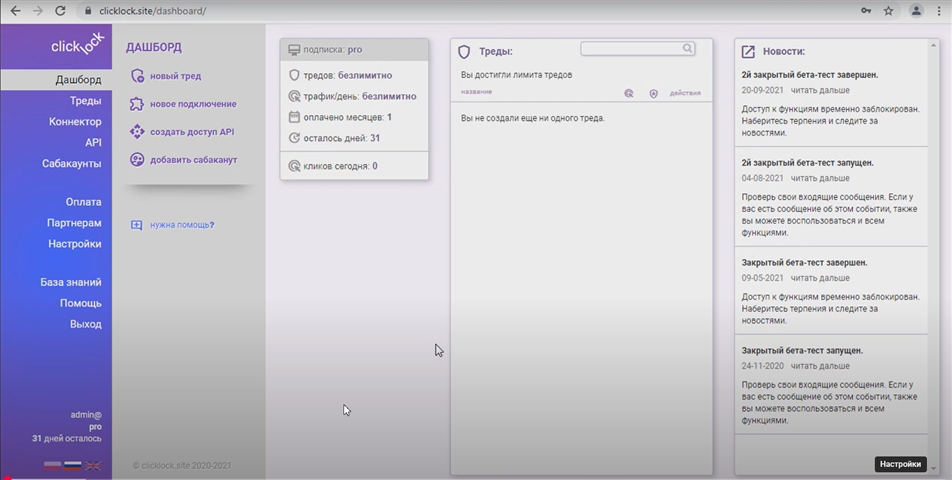Switch language via the UK flag

pyautogui.click(x=93, y=465)
